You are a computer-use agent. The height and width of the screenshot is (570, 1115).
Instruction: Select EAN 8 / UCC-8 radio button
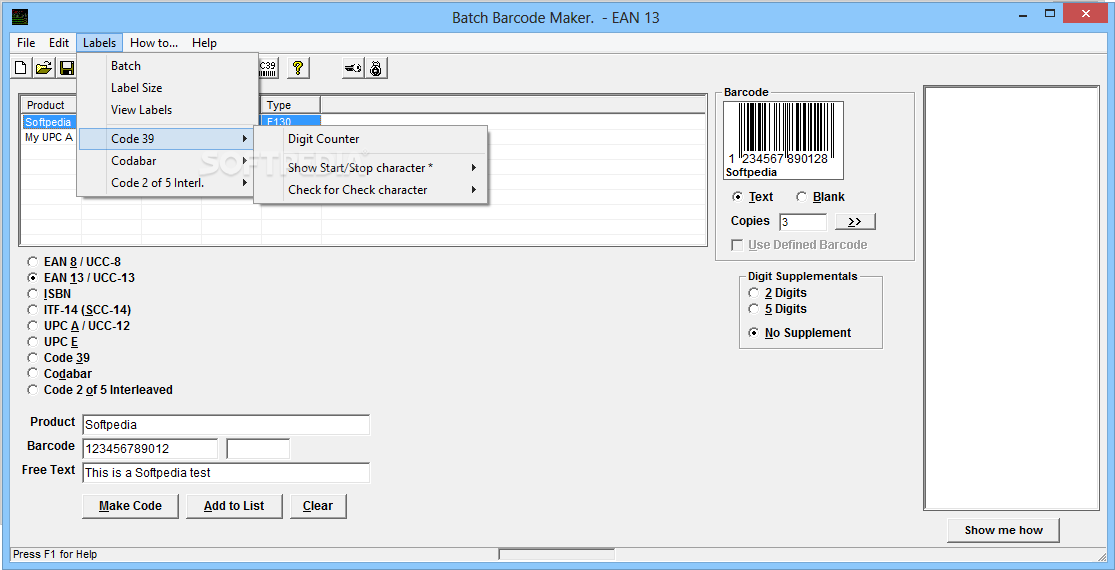click(33, 262)
